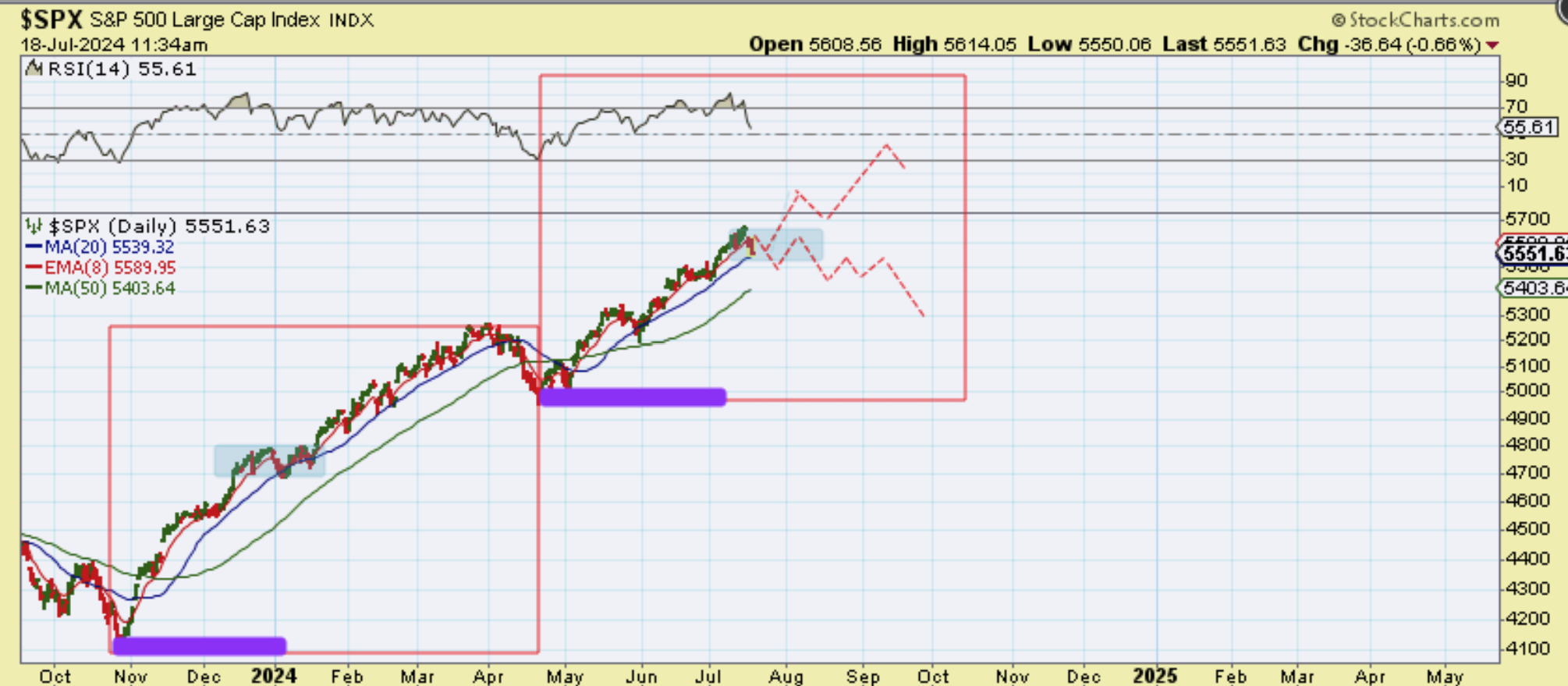Click the Dec label just before 2024
The height and width of the screenshot is (686, 1568).
(204, 677)
